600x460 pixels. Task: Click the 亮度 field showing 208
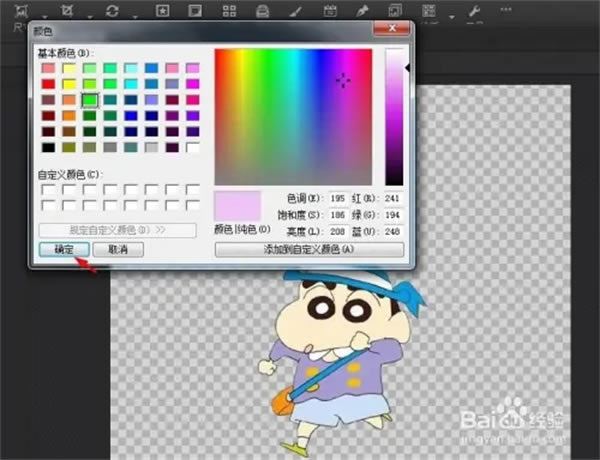coord(338,231)
